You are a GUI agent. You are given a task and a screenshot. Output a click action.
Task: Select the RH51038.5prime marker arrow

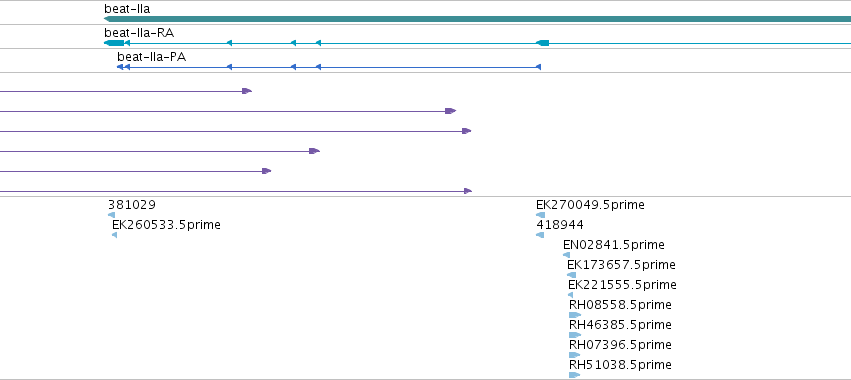pyautogui.click(x=575, y=375)
